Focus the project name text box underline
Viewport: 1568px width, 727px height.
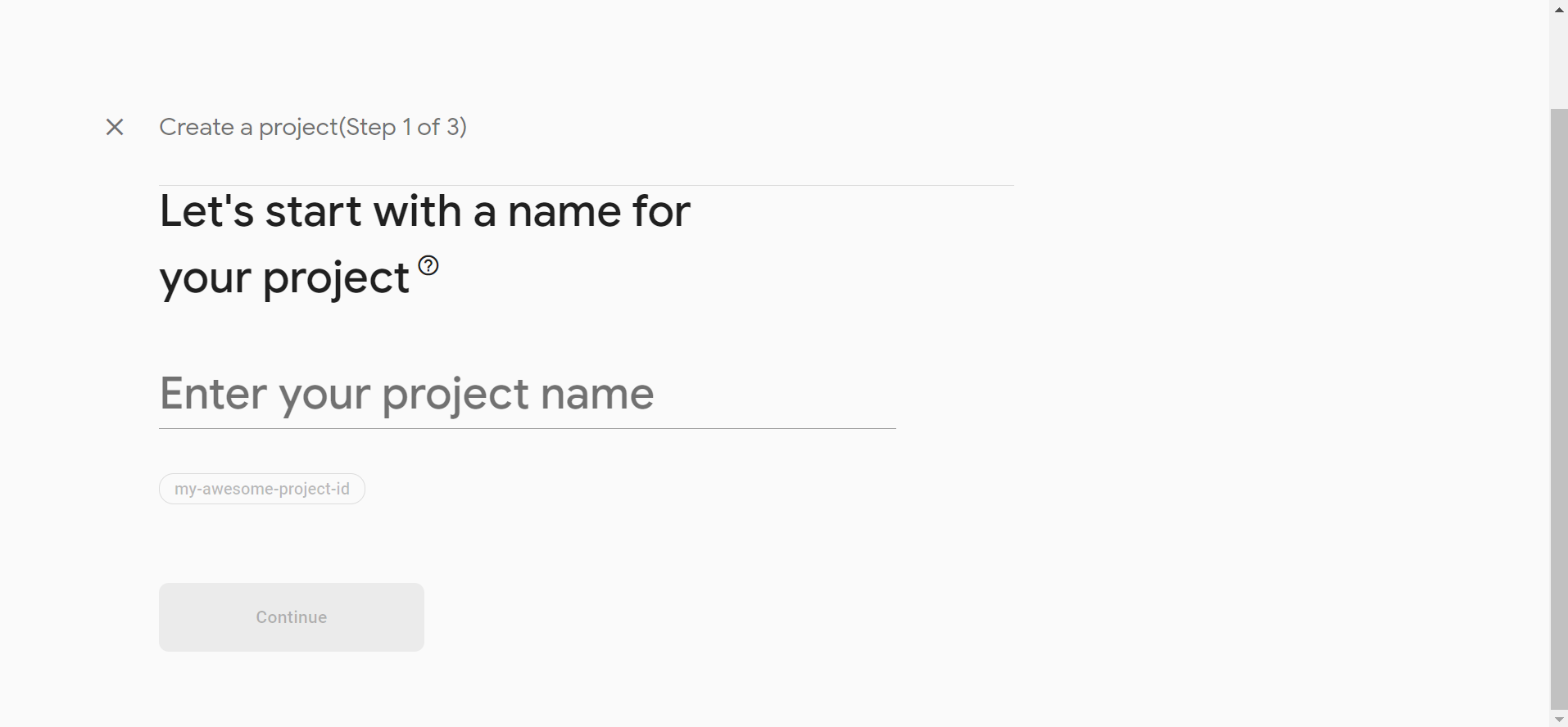point(527,427)
